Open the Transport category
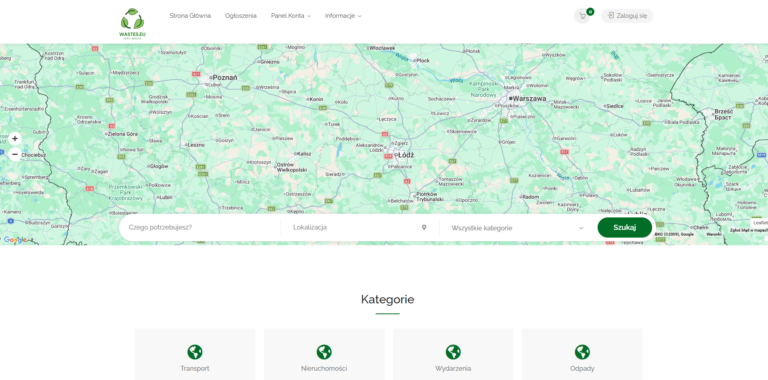The image size is (768, 380). click(194, 354)
